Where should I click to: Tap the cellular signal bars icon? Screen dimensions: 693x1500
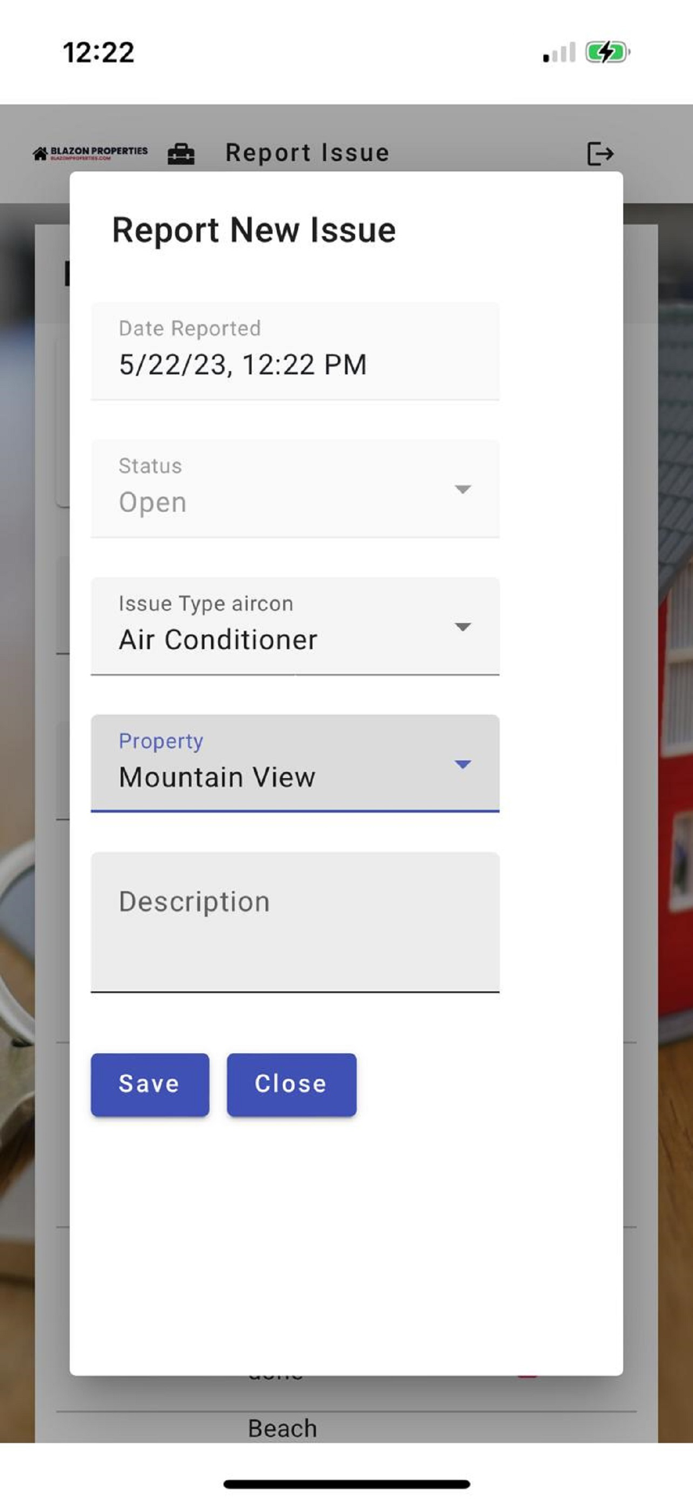point(559,53)
